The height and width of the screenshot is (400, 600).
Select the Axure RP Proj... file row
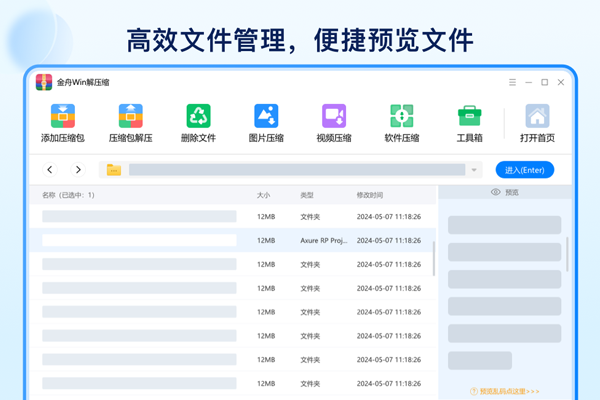click(233, 240)
